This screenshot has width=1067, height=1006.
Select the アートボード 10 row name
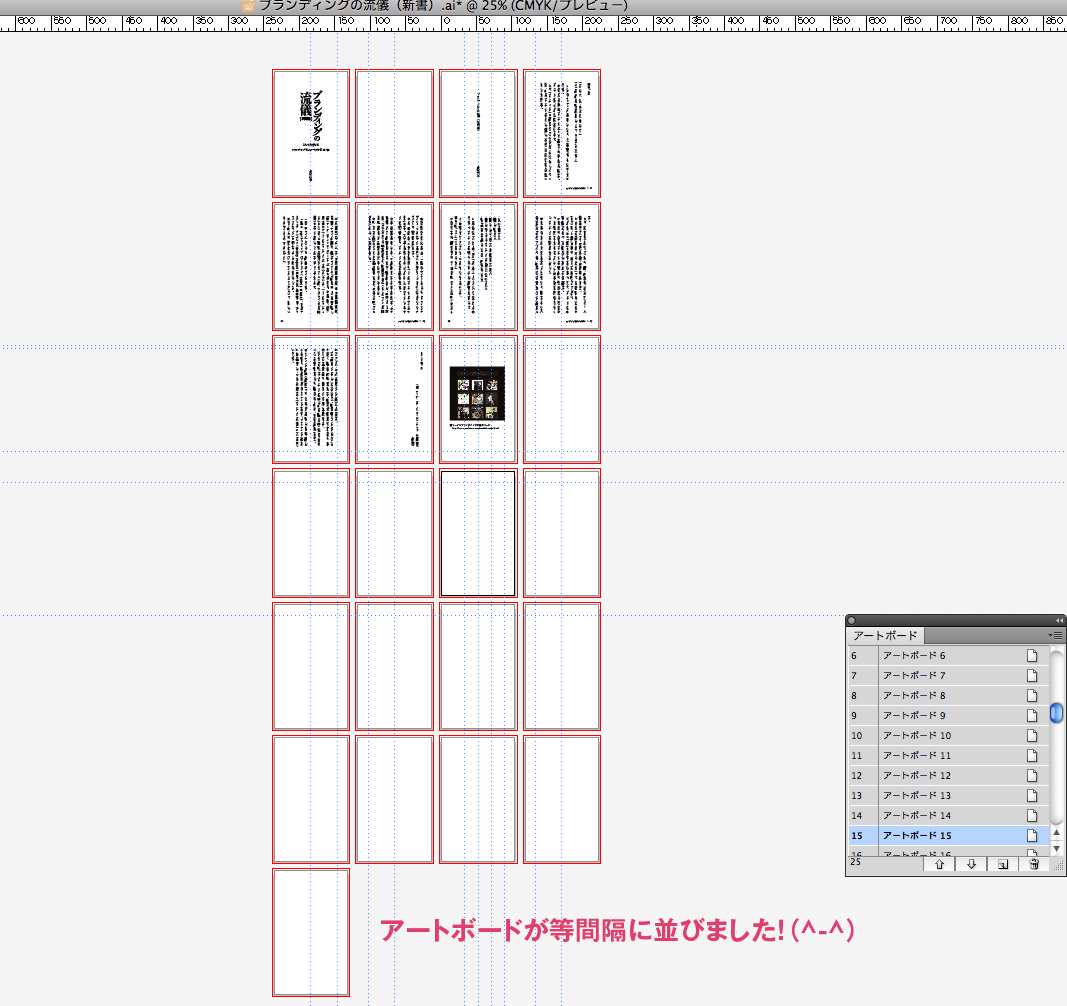[917, 735]
